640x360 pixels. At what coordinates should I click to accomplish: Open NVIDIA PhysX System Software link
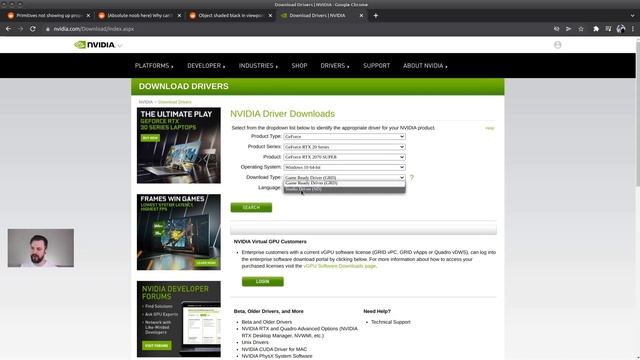coord(277,356)
